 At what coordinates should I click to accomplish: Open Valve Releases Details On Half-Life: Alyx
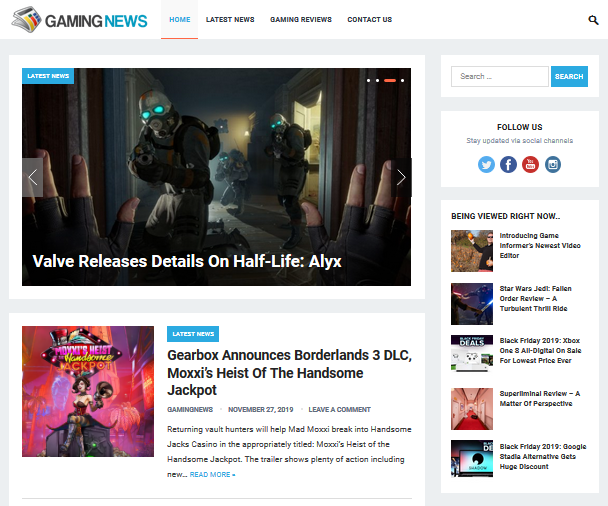pos(187,261)
